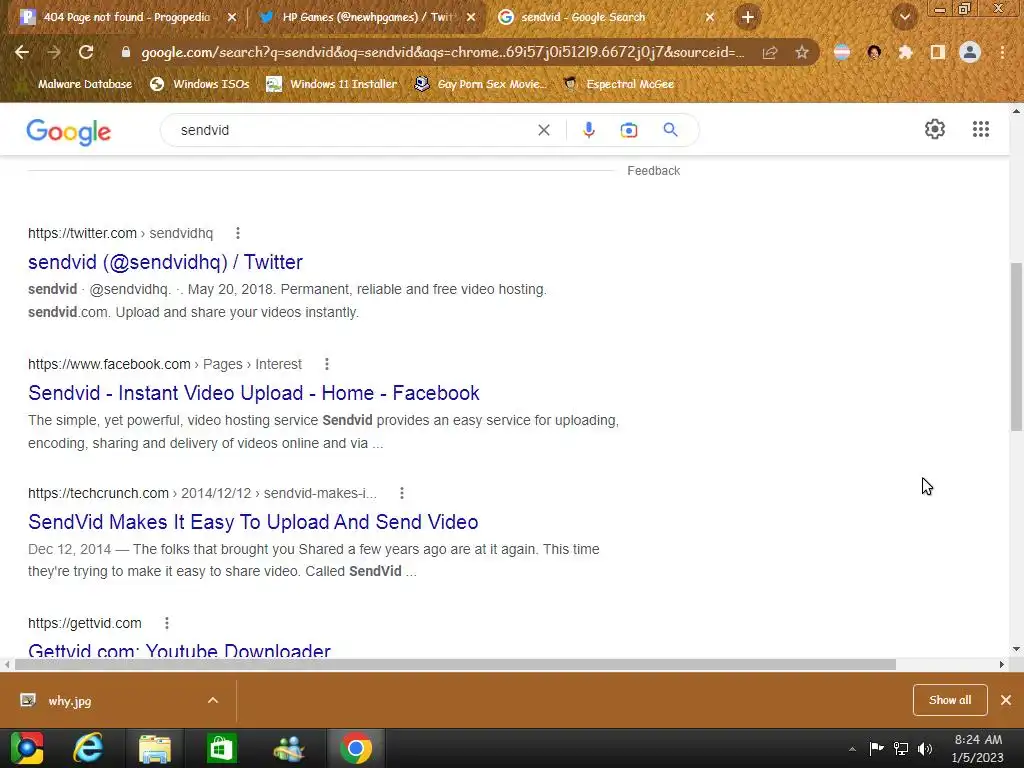This screenshot has width=1024, height=768.
Task: Open the Chrome profile avatar
Action: 970,52
